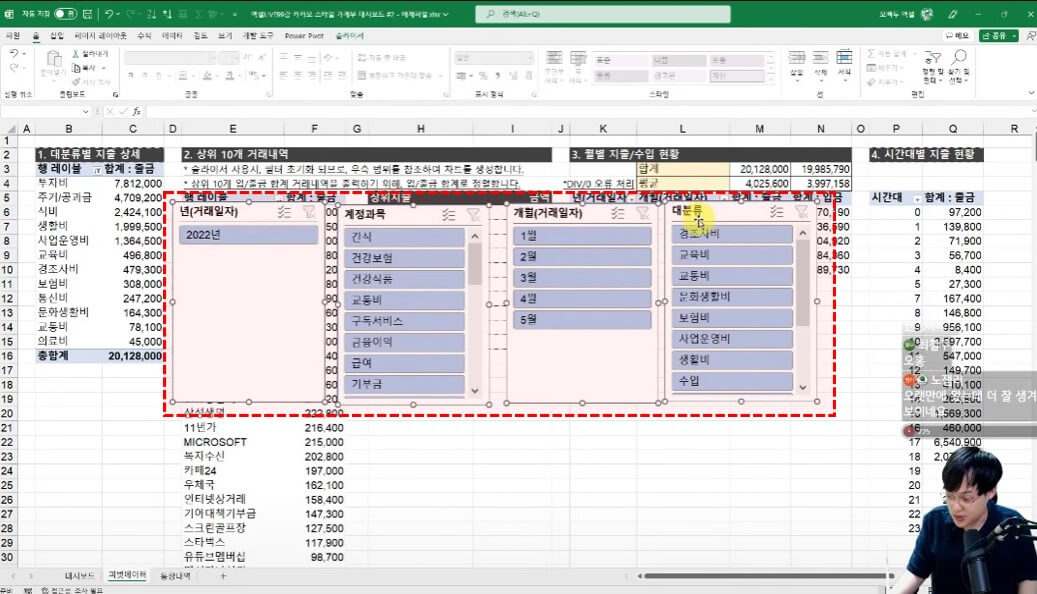Clear the filter on the 개월(거래일자) slicer
Image resolution: width=1037 pixels, height=594 pixels.
641,213
